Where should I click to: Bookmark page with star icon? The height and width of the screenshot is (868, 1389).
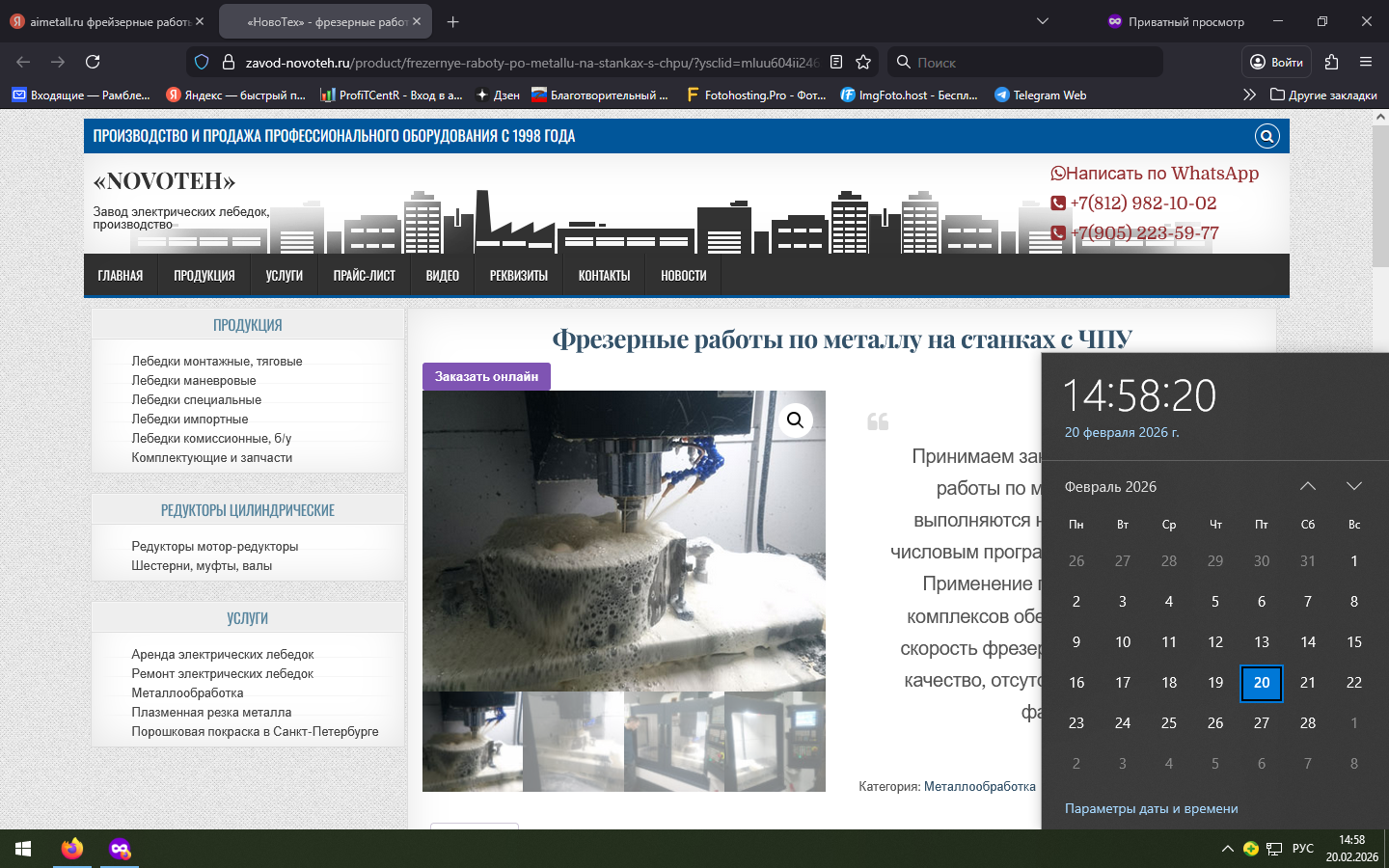(x=863, y=63)
